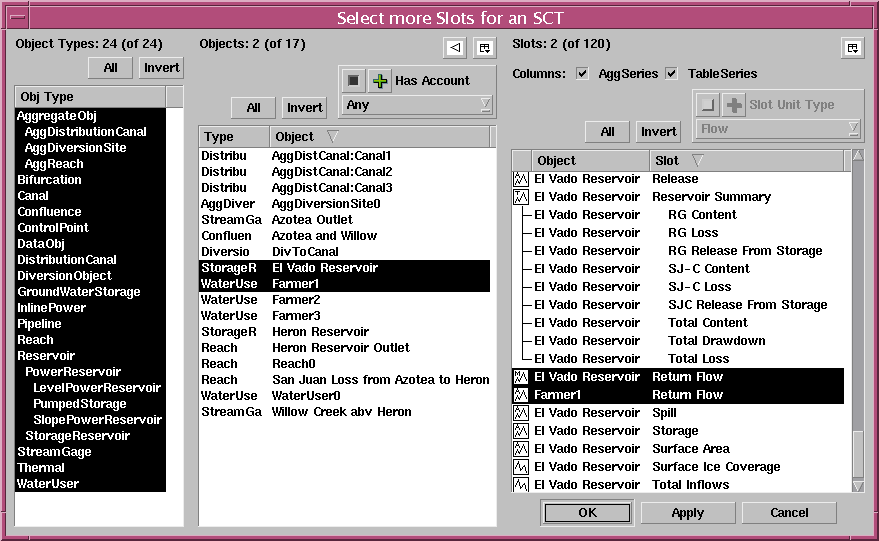Click All button in Slots panel
This screenshot has width=879, height=541.
coord(607,132)
